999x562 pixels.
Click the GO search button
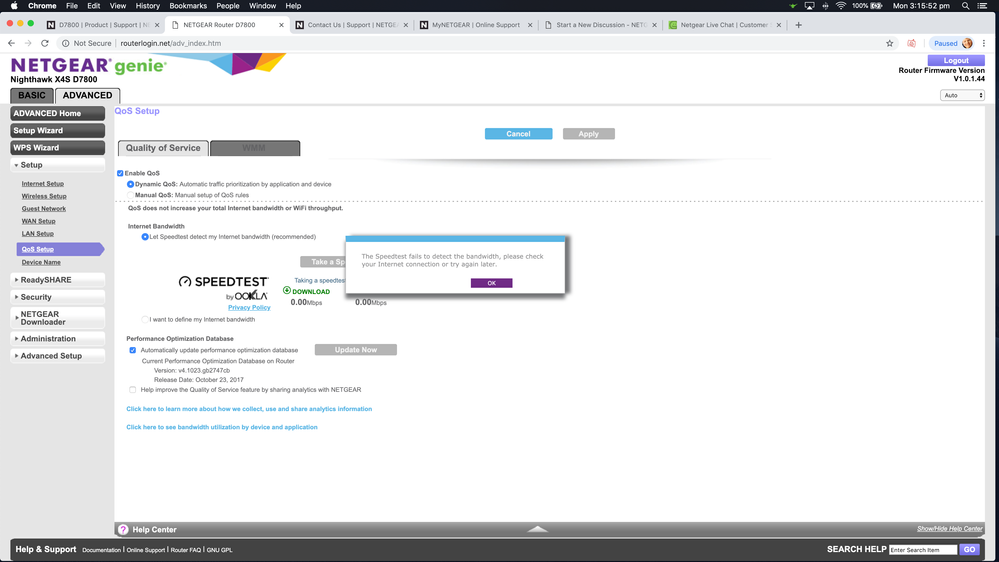tap(970, 549)
